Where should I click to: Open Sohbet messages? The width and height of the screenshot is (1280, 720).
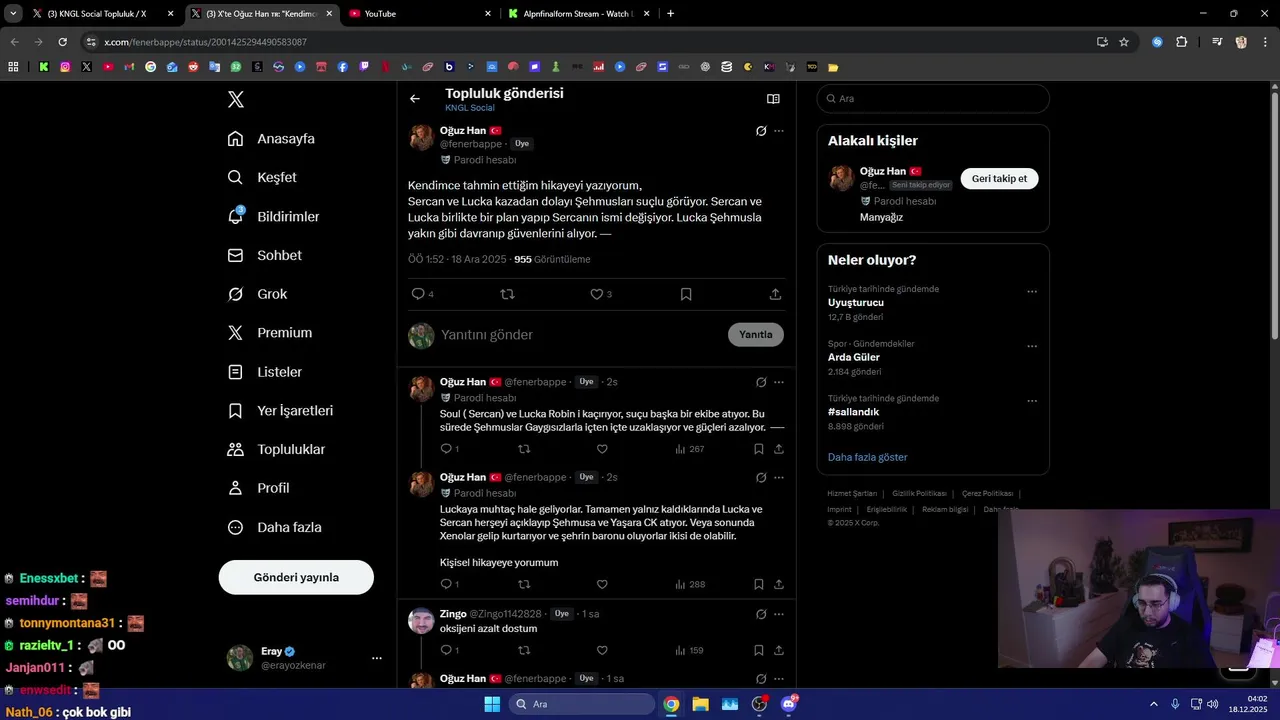tap(265, 255)
